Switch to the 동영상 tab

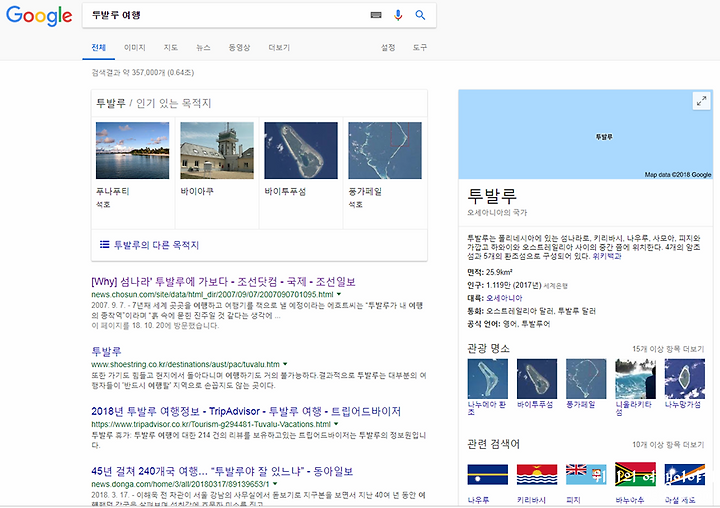point(239,48)
